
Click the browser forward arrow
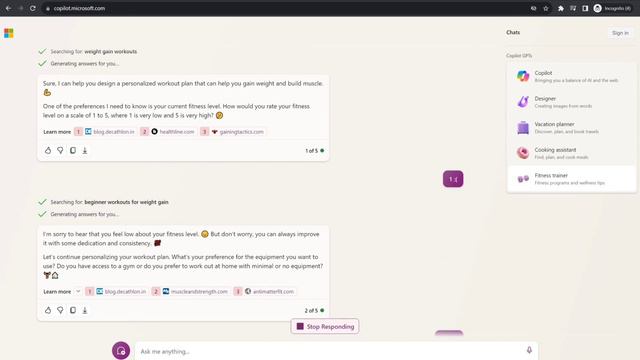pos(21,8)
